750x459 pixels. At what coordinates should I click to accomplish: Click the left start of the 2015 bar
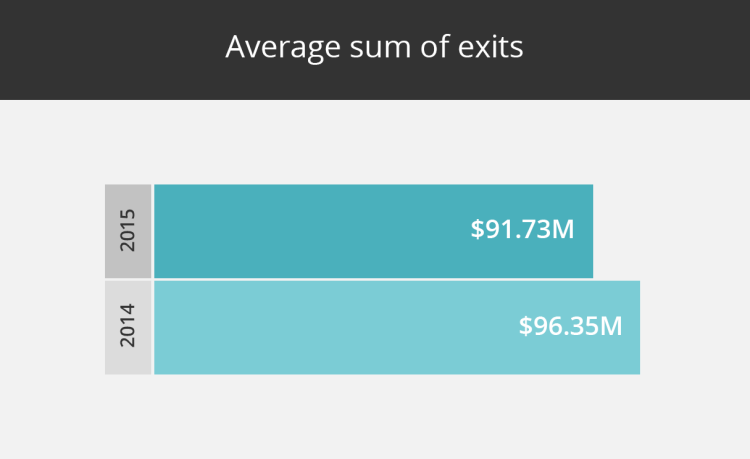164,231
